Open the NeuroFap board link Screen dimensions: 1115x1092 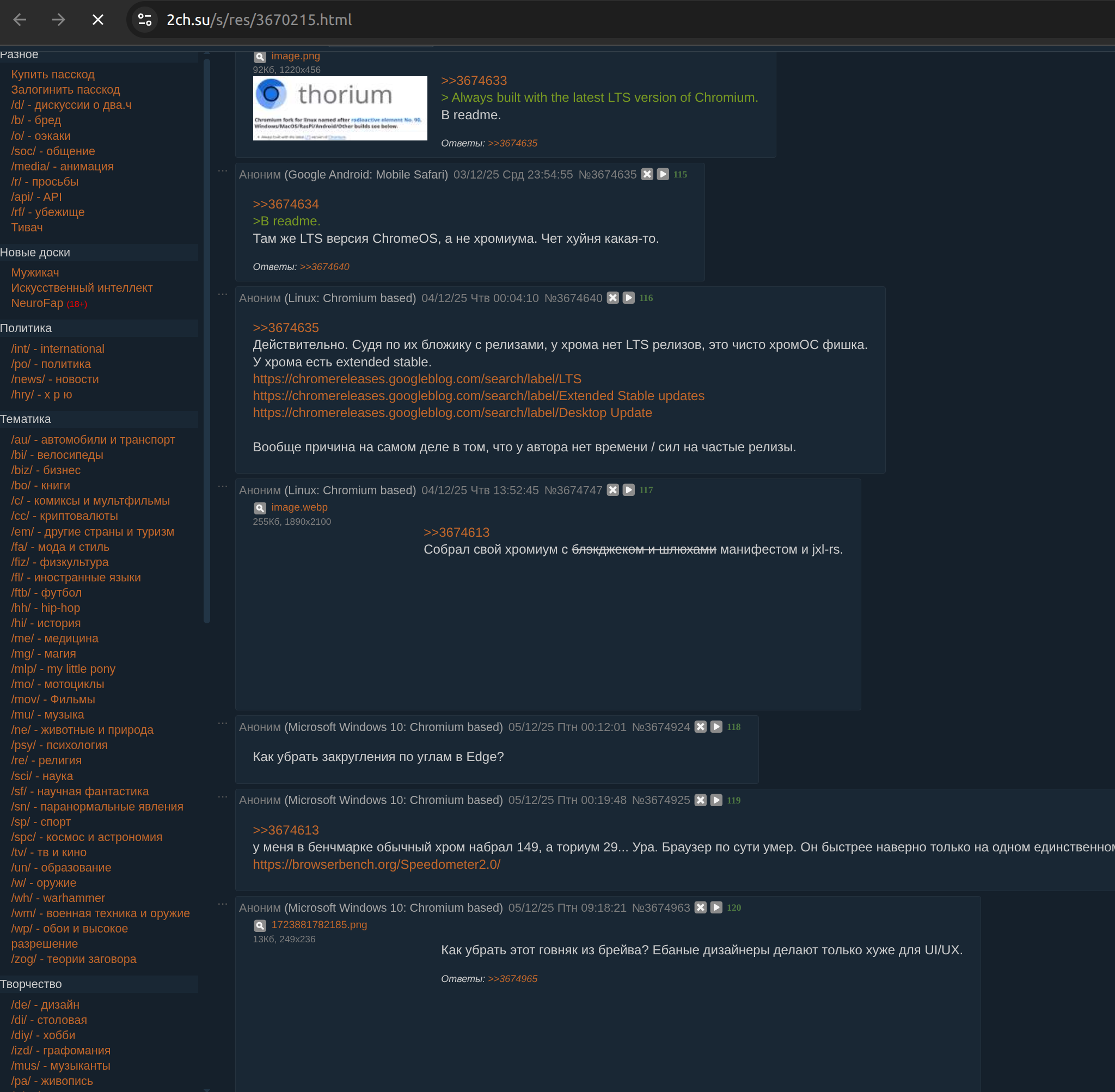click(37, 303)
